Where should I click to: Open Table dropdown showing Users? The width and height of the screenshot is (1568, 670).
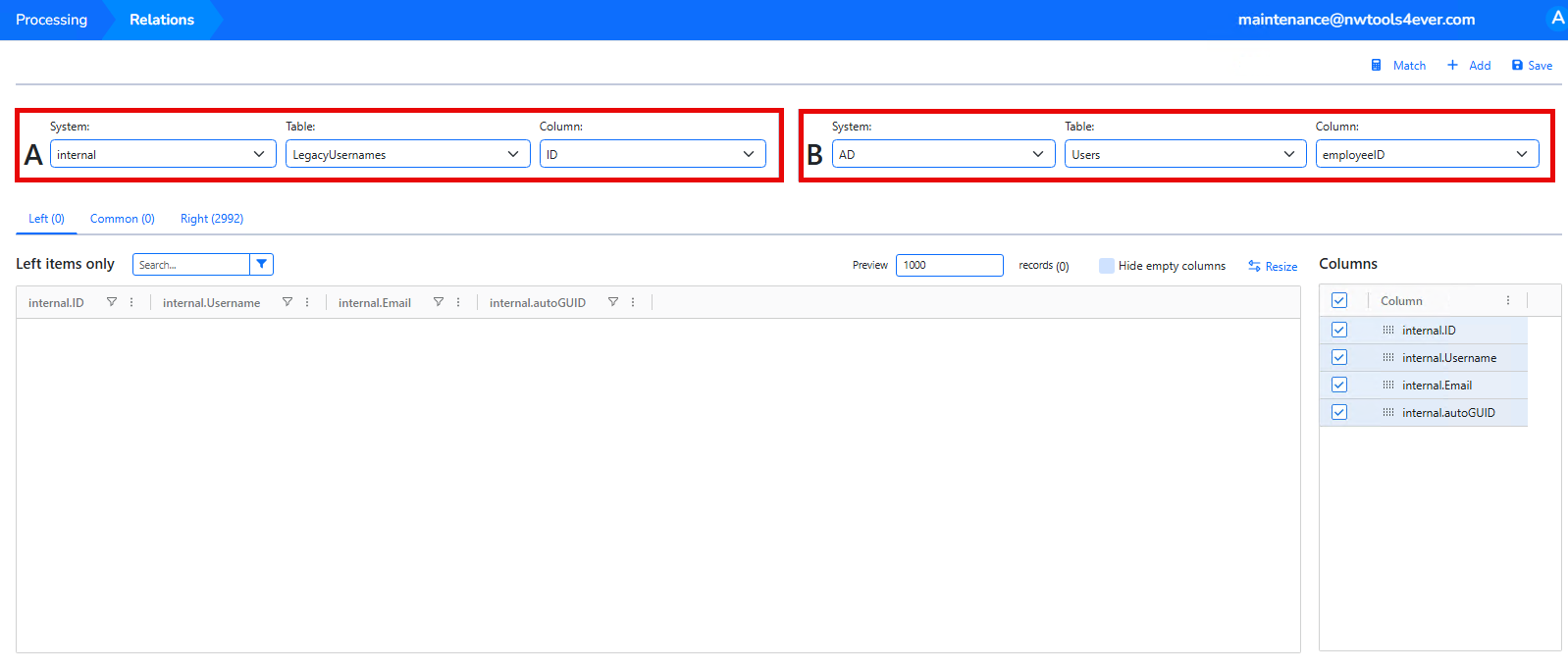tap(1185, 154)
